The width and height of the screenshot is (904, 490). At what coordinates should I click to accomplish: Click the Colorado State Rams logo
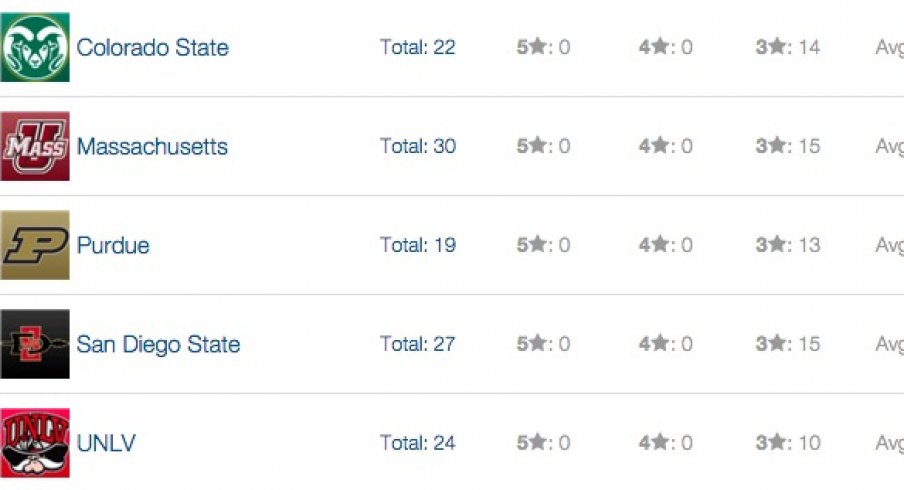pyautogui.click(x=35, y=47)
